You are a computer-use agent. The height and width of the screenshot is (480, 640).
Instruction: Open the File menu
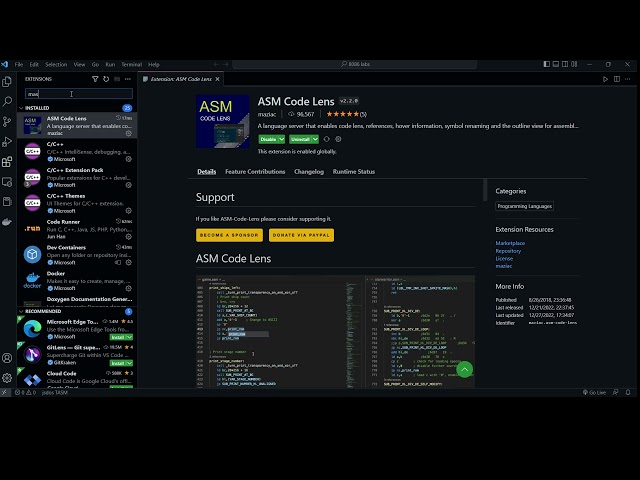click(19, 64)
